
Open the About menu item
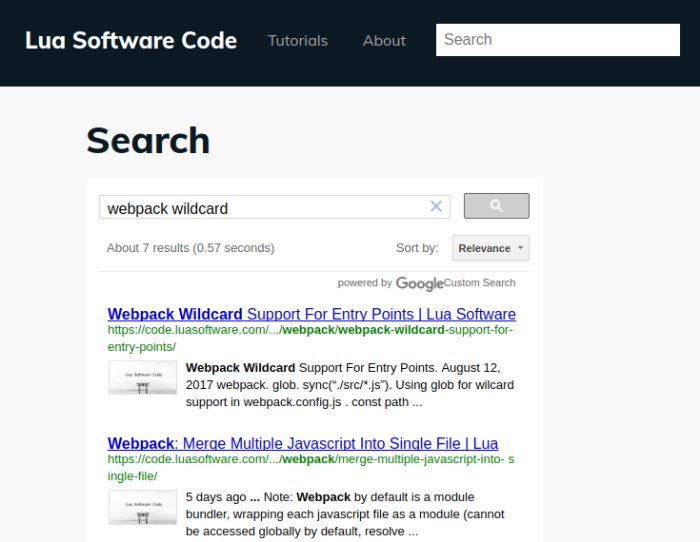point(384,41)
